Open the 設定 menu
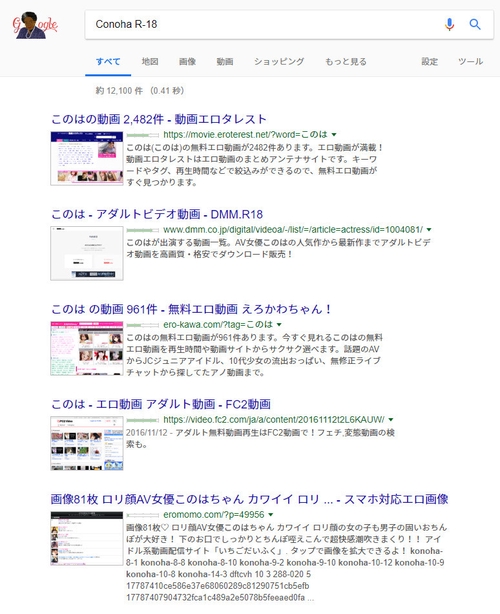 point(430,61)
